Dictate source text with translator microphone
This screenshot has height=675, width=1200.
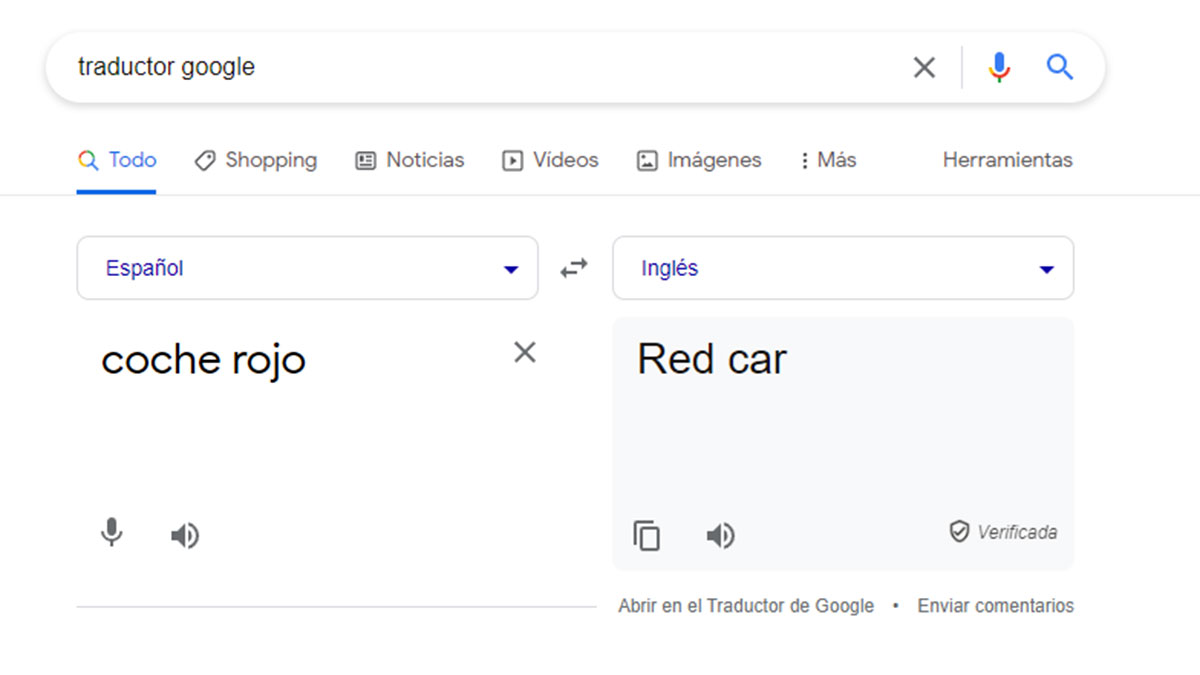click(x=112, y=534)
